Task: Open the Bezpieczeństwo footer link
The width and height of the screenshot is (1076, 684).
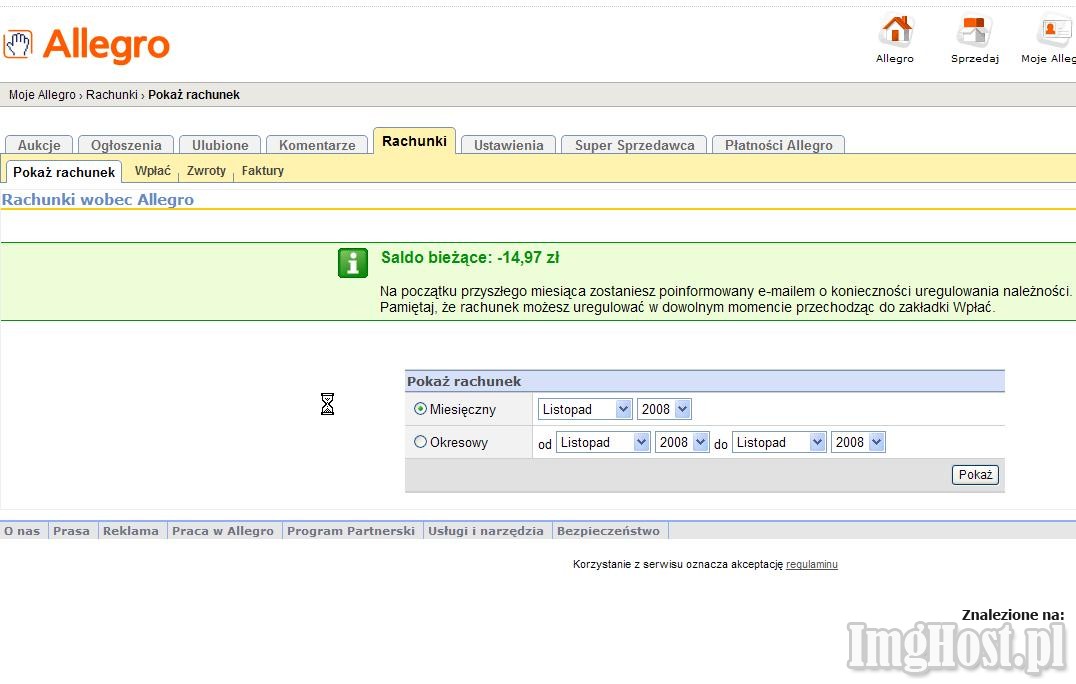Action: [609, 530]
